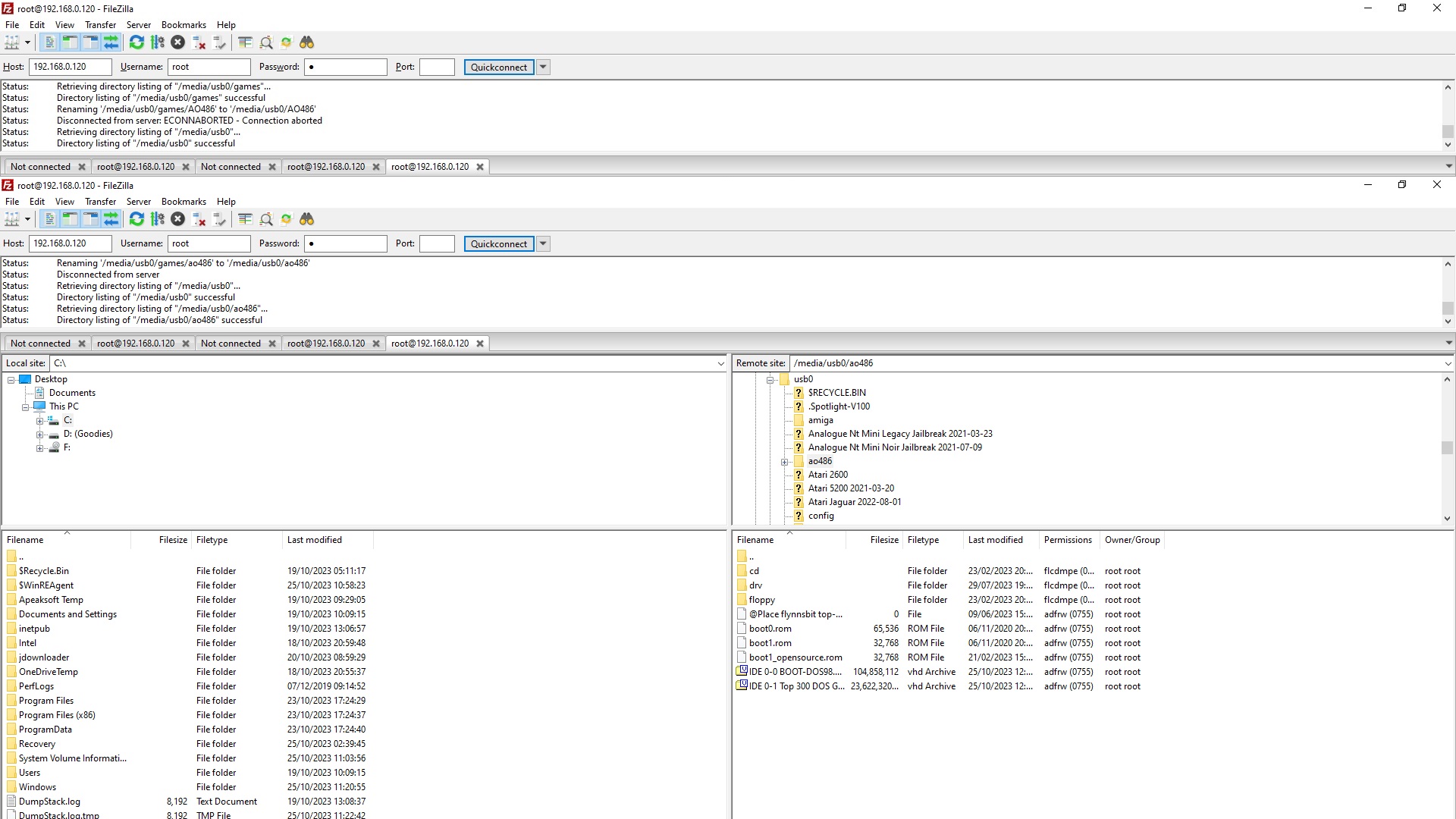Disconnect from server in lower FileZilla window

point(199,219)
